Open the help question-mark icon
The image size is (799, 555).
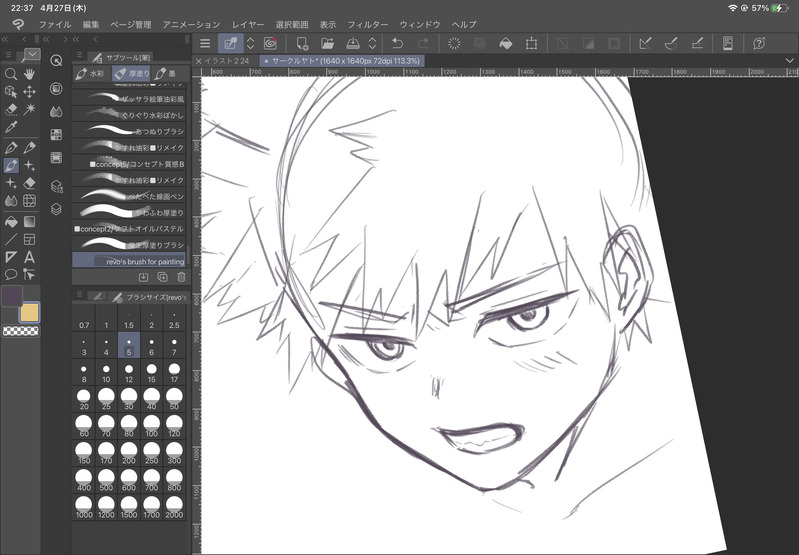759,44
